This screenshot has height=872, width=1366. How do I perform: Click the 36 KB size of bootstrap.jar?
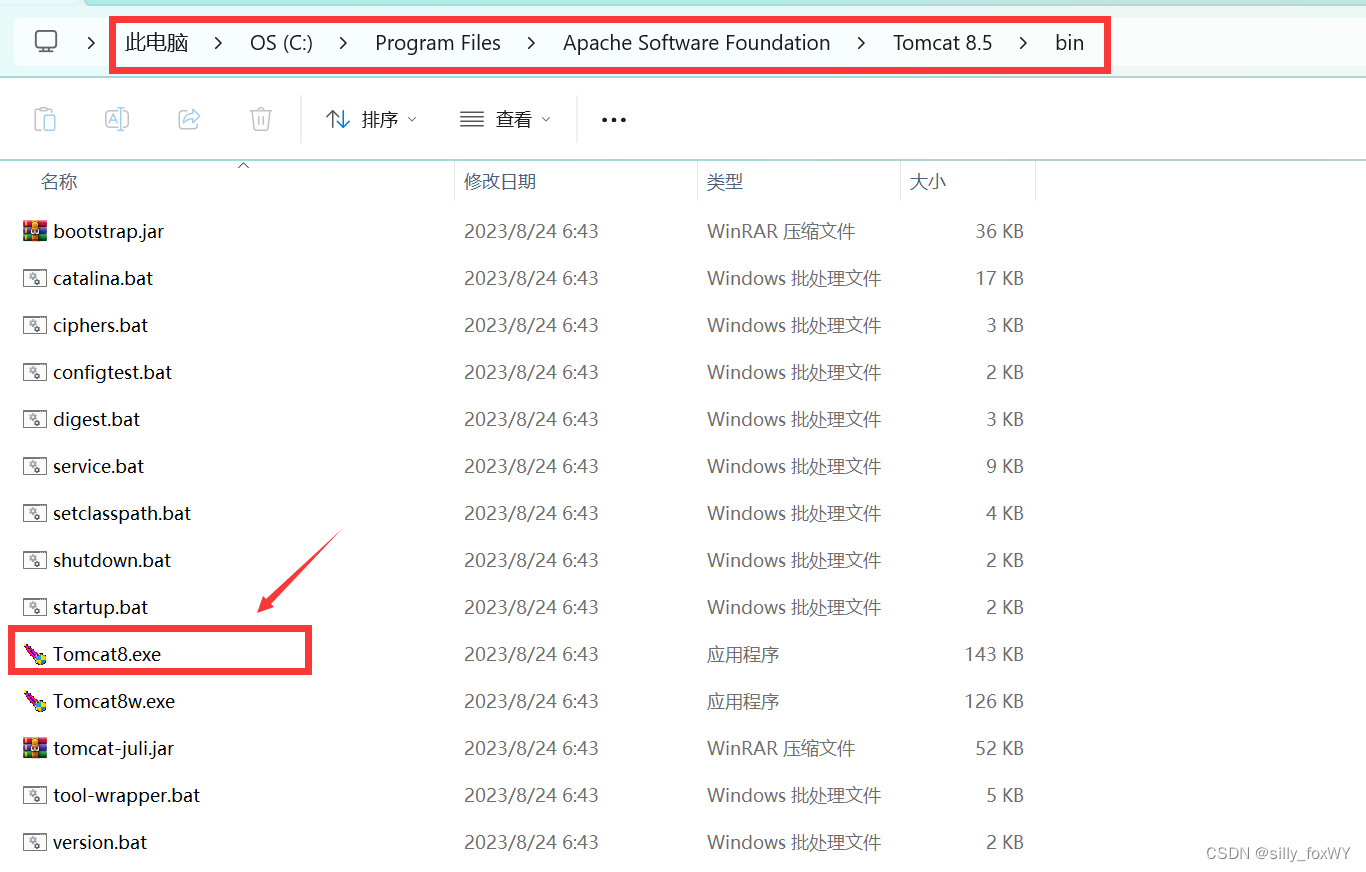point(1000,231)
